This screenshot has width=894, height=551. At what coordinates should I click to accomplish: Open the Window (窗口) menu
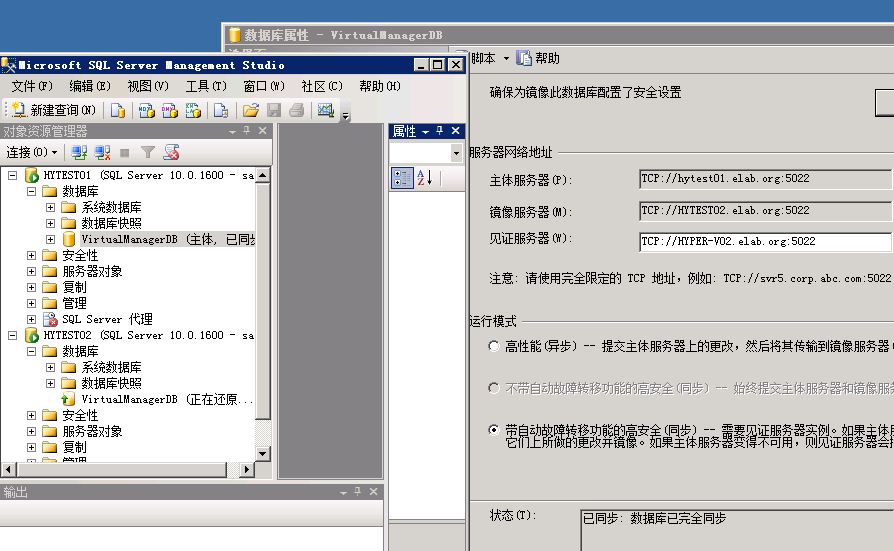[x=264, y=86]
